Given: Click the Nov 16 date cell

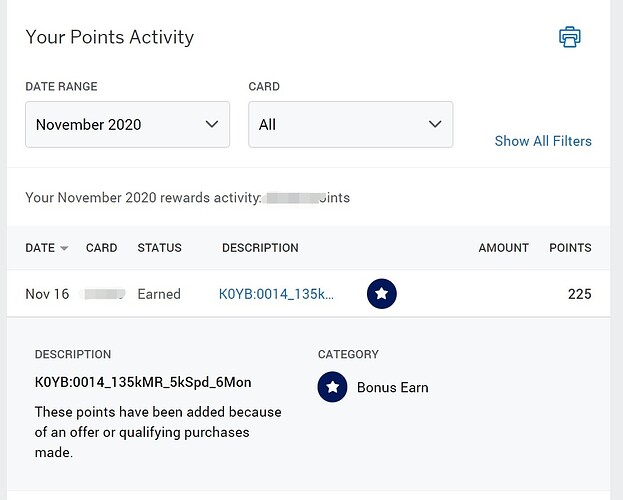Looking at the screenshot, I should pos(47,294).
